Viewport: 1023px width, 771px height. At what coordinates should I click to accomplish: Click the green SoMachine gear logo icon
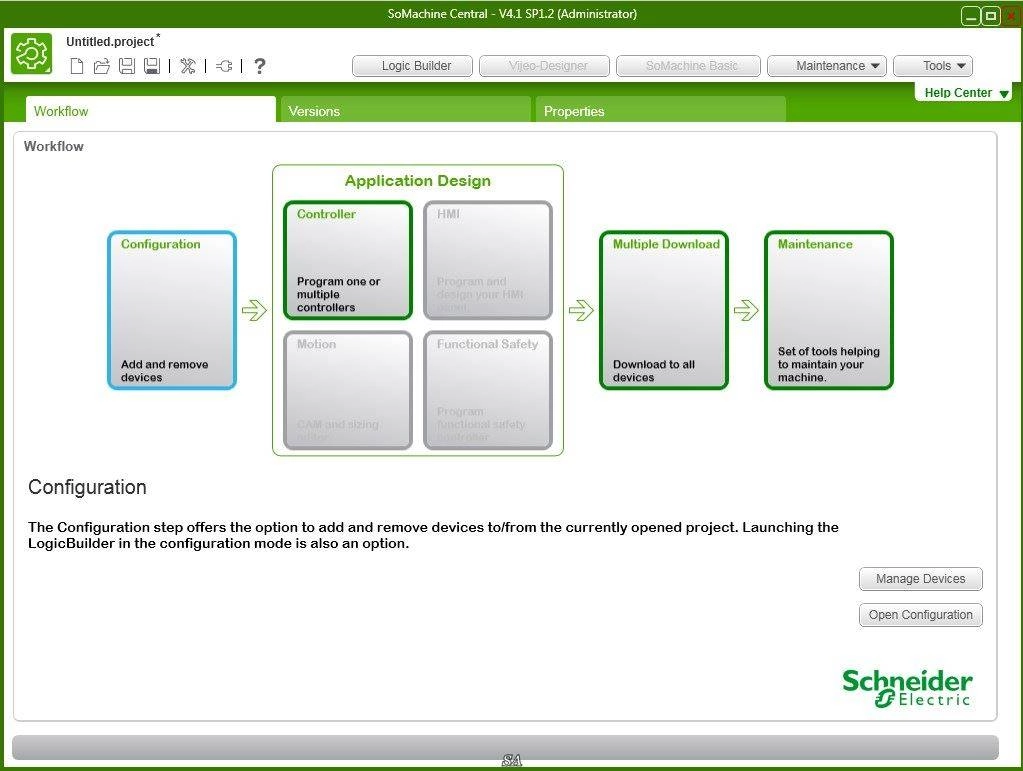[x=31, y=53]
